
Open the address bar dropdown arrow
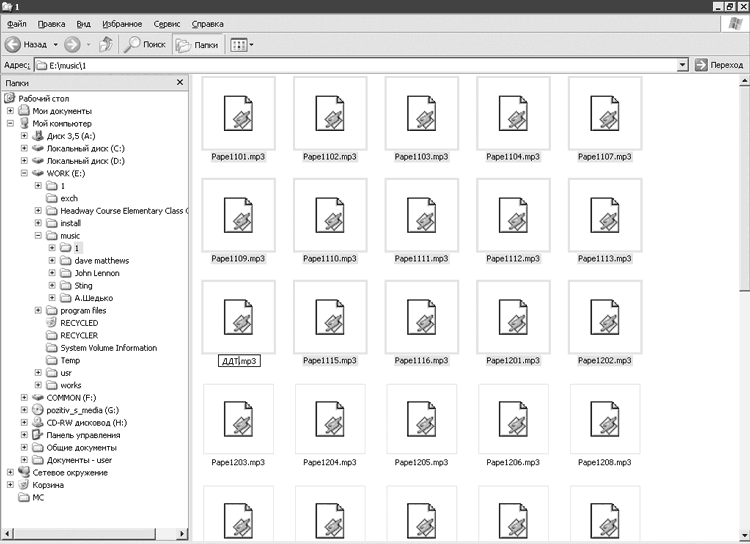pos(683,65)
